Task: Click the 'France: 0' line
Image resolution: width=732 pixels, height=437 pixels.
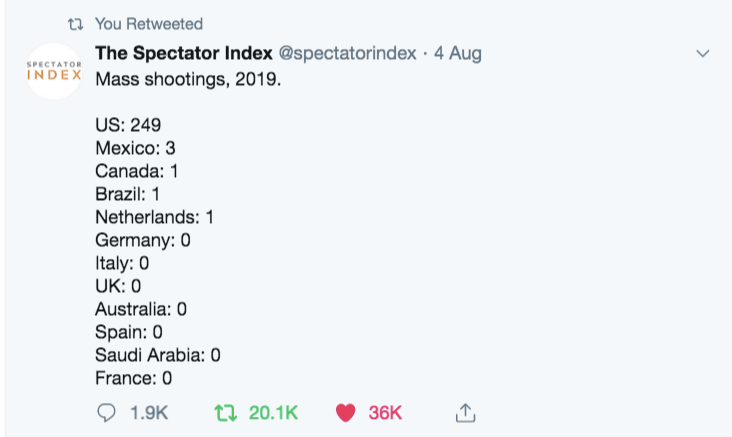Action: tap(133, 378)
